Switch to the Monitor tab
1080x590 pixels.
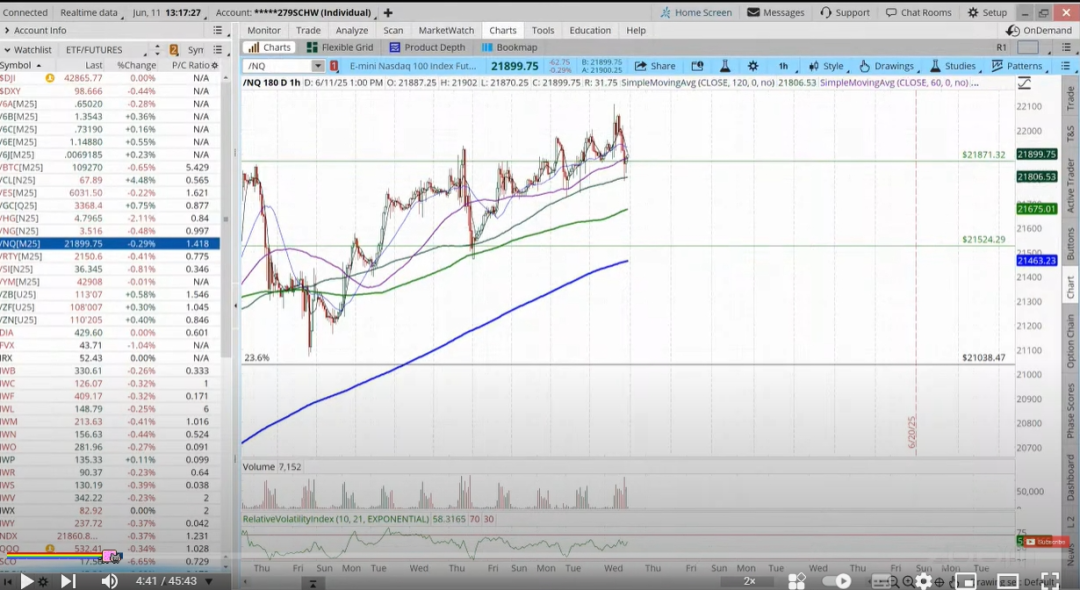click(x=264, y=30)
